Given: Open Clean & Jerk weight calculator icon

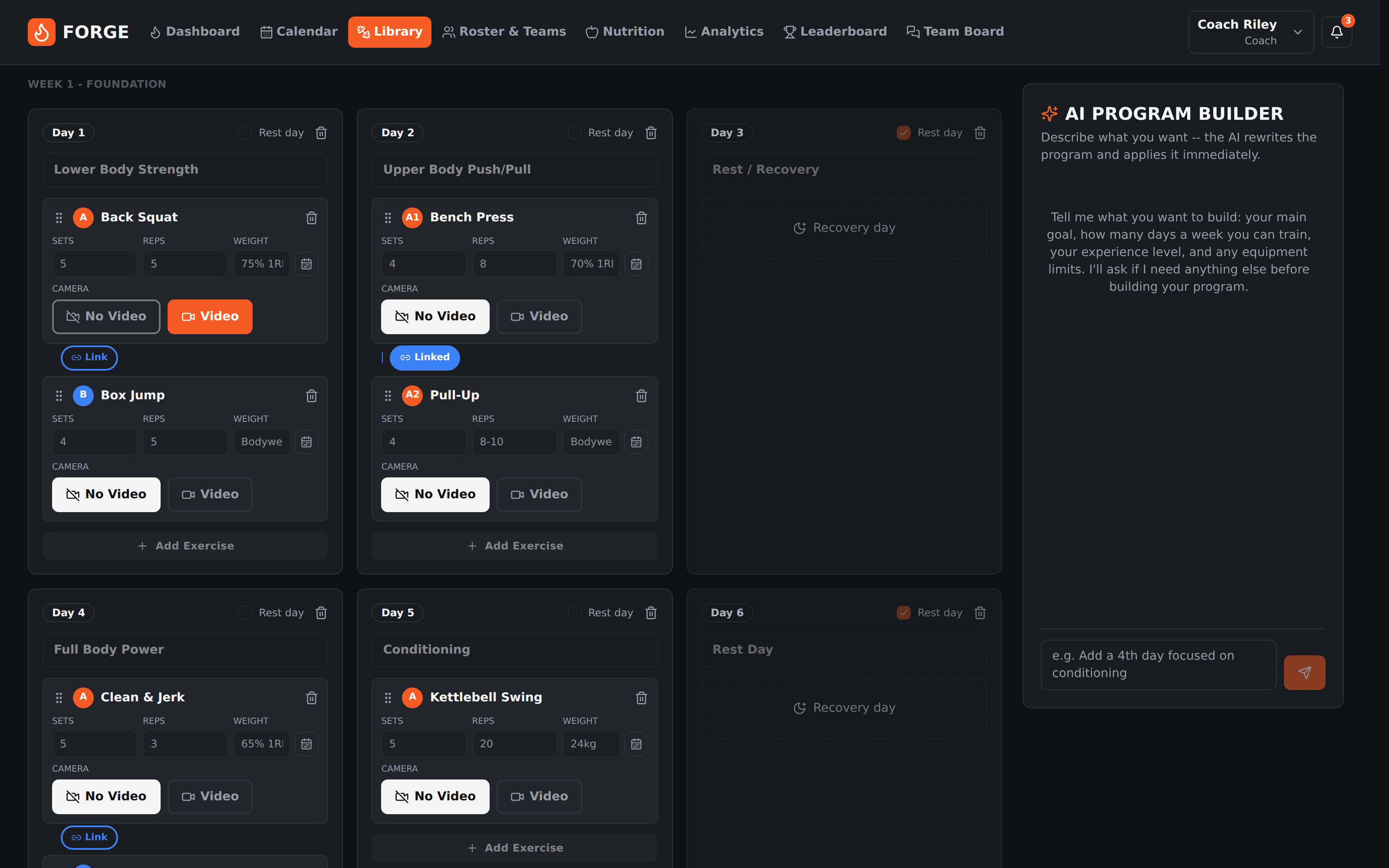Looking at the screenshot, I should [306, 744].
